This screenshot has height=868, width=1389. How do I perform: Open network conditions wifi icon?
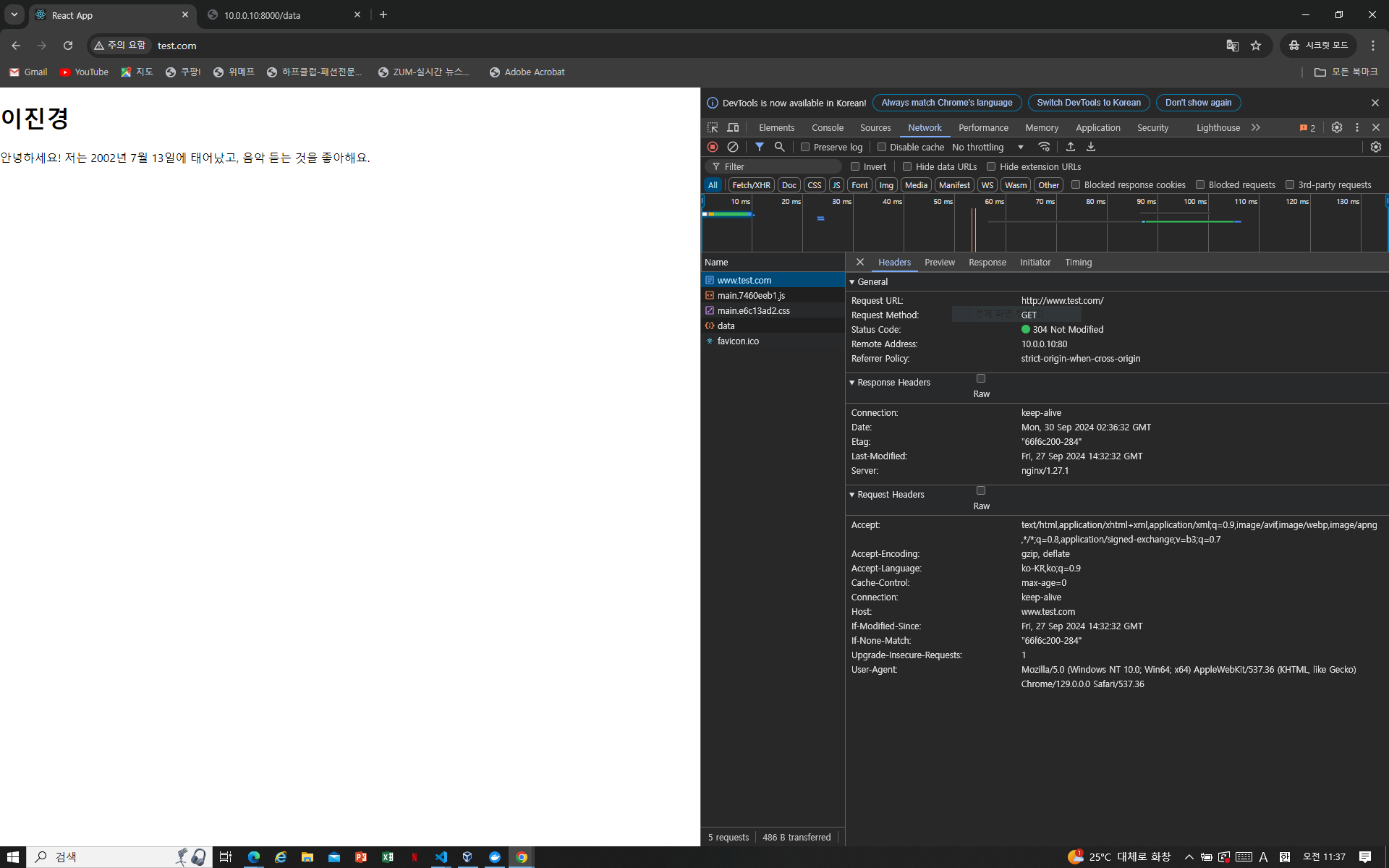click(x=1044, y=147)
